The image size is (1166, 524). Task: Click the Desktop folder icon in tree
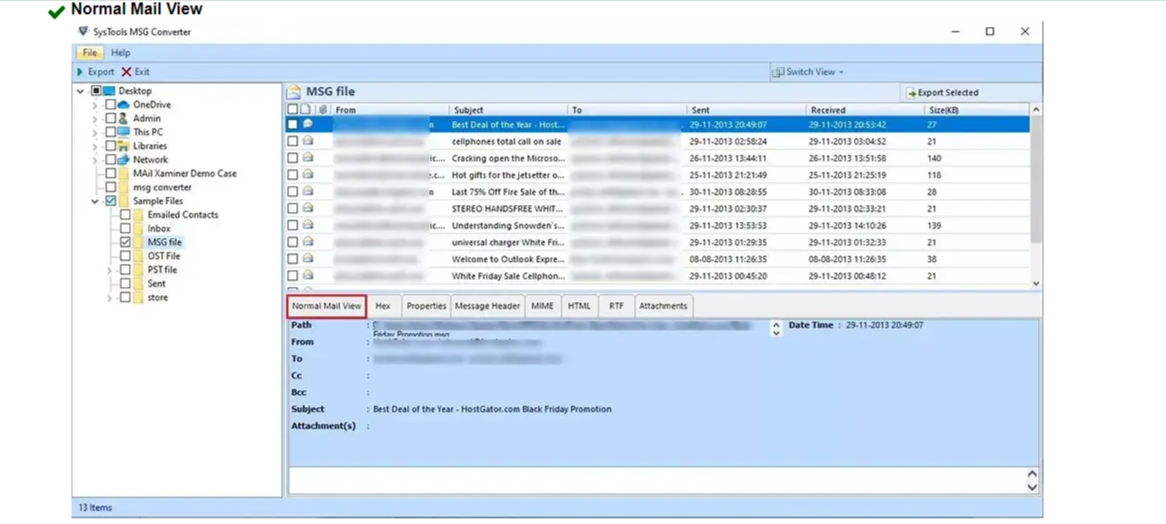pos(109,91)
